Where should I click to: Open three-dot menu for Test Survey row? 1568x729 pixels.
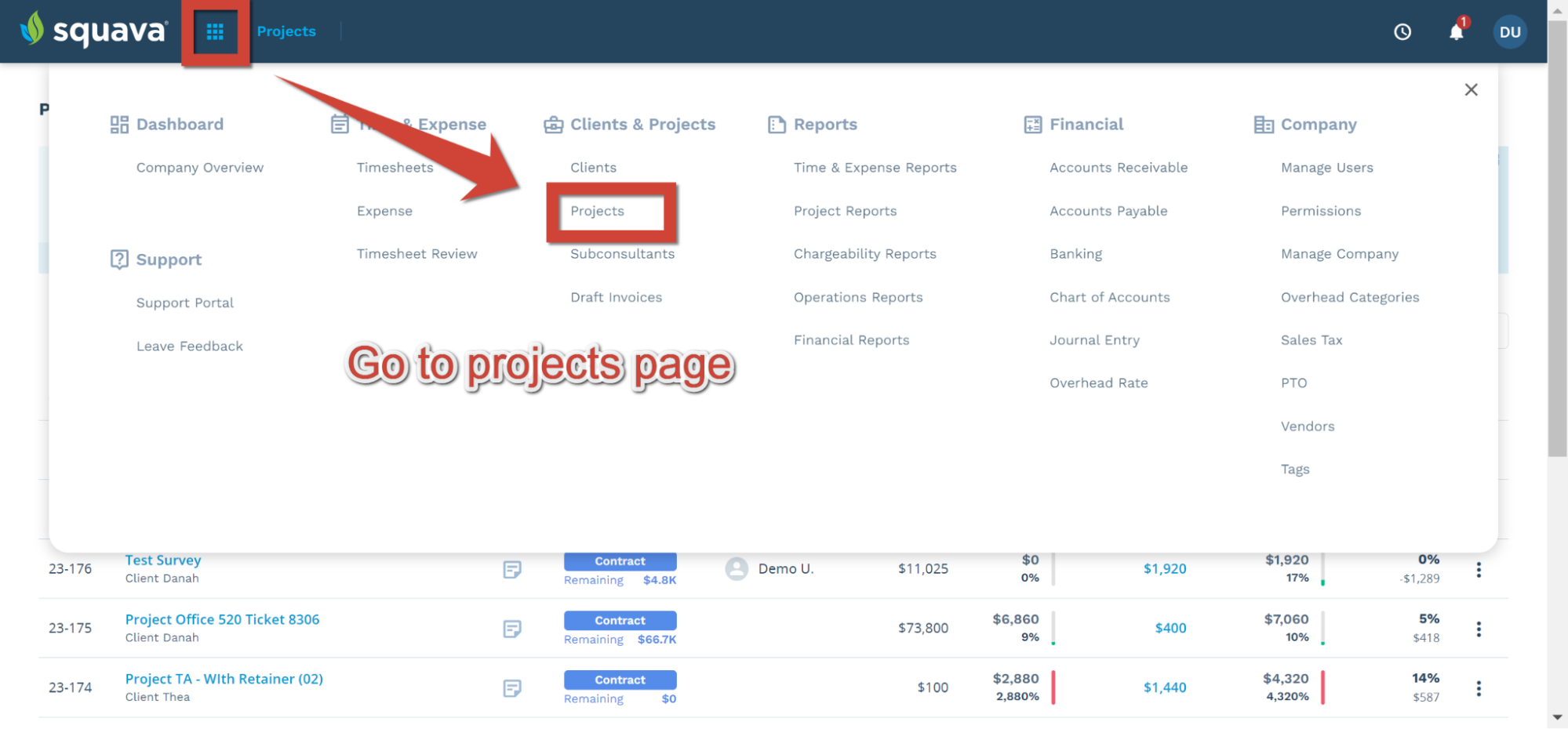(1479, 570)
